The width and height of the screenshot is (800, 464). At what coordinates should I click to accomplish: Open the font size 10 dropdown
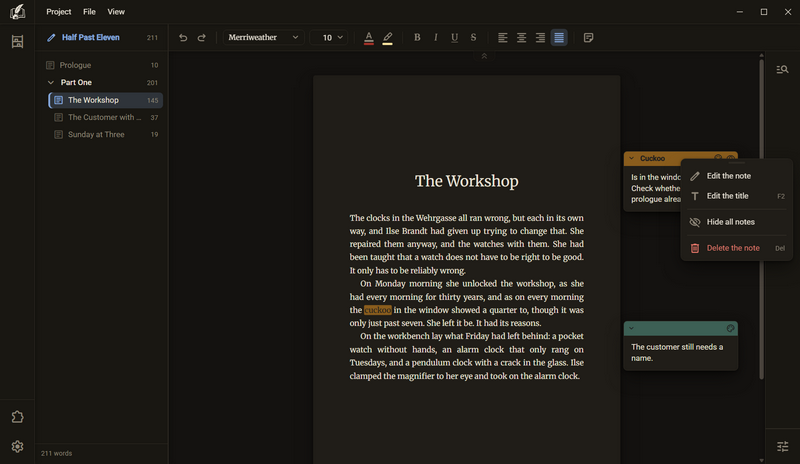pyautogui.click(x=329, y=37)
